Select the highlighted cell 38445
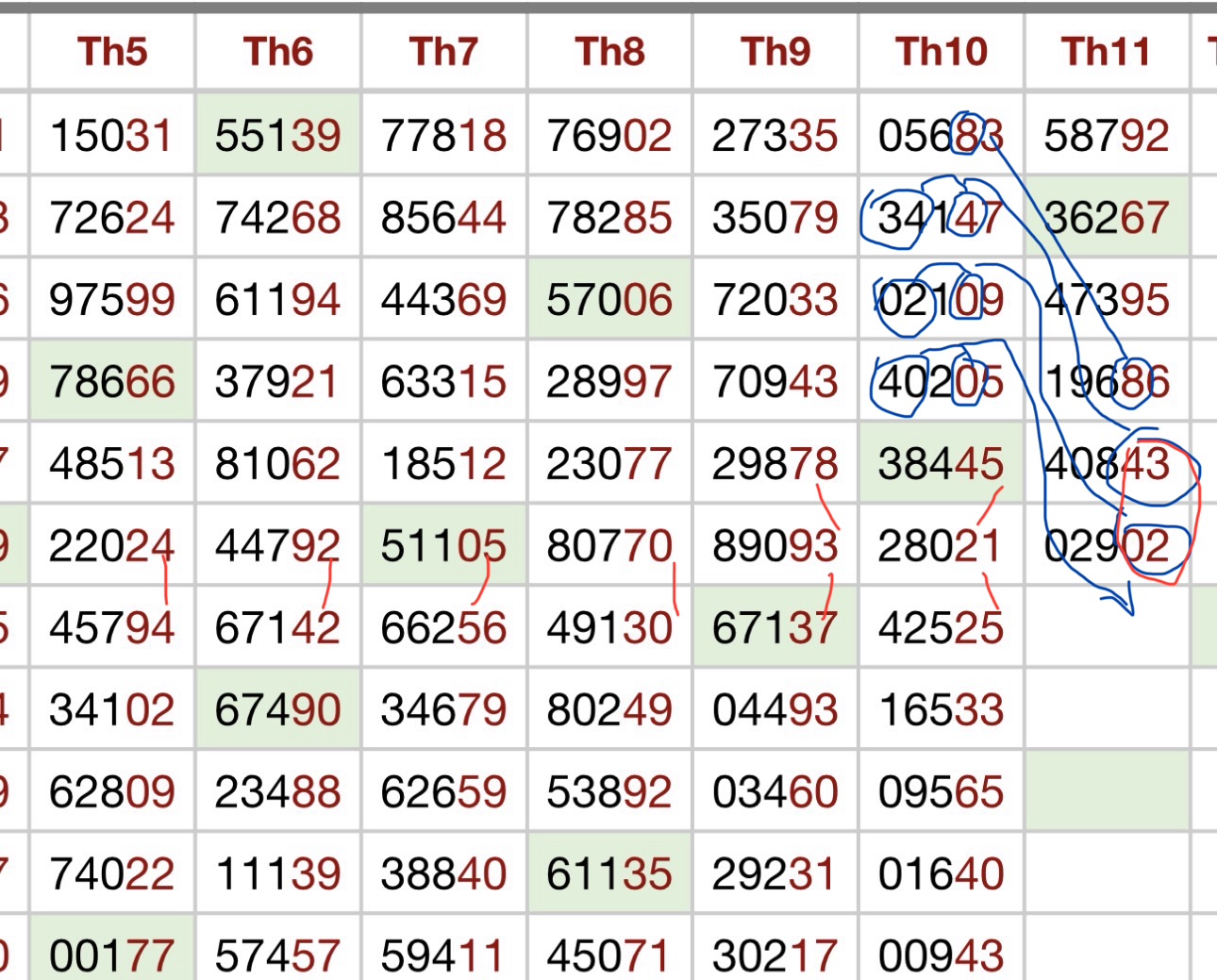 [x=941, y=464]
